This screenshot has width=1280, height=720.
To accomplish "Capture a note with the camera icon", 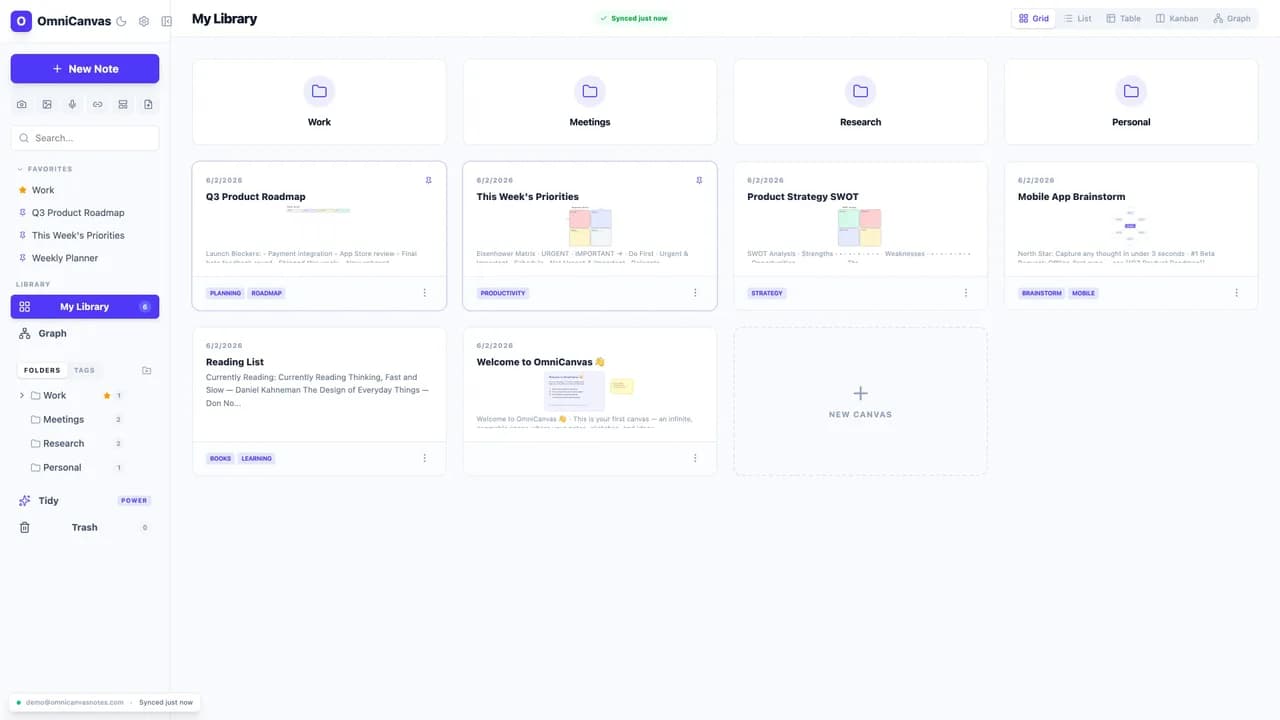I will click(x=22, y=104).
